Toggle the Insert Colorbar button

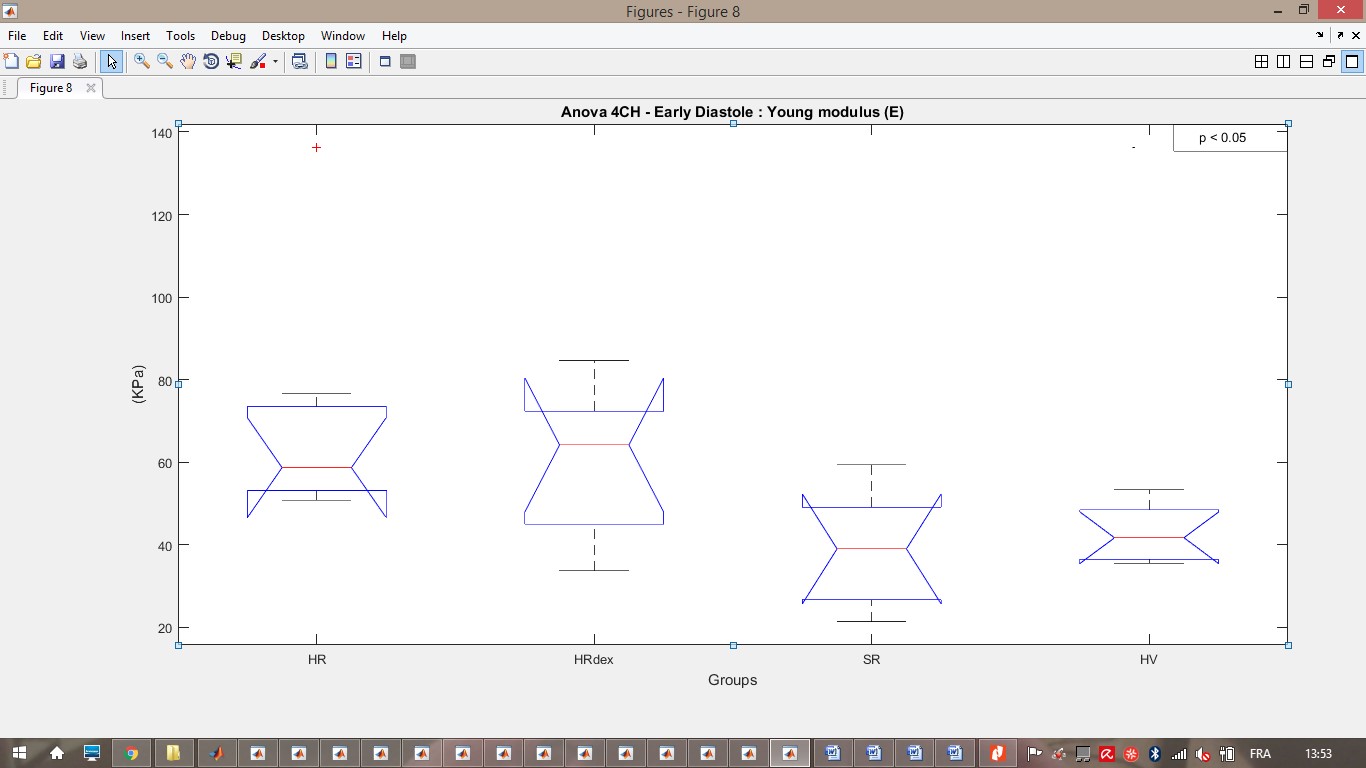(x=331, y=62)
